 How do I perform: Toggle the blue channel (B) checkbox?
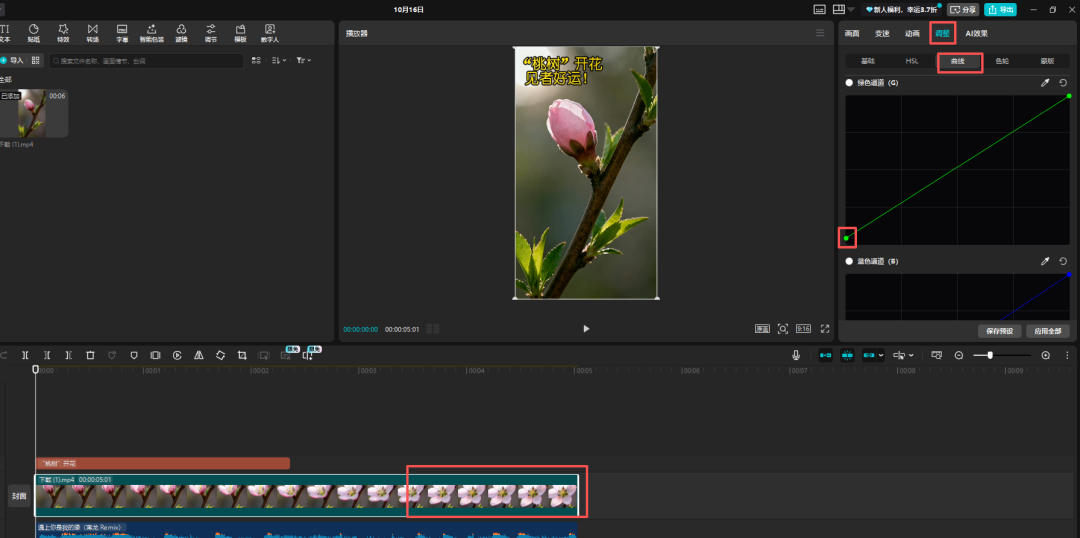point(850,261)
